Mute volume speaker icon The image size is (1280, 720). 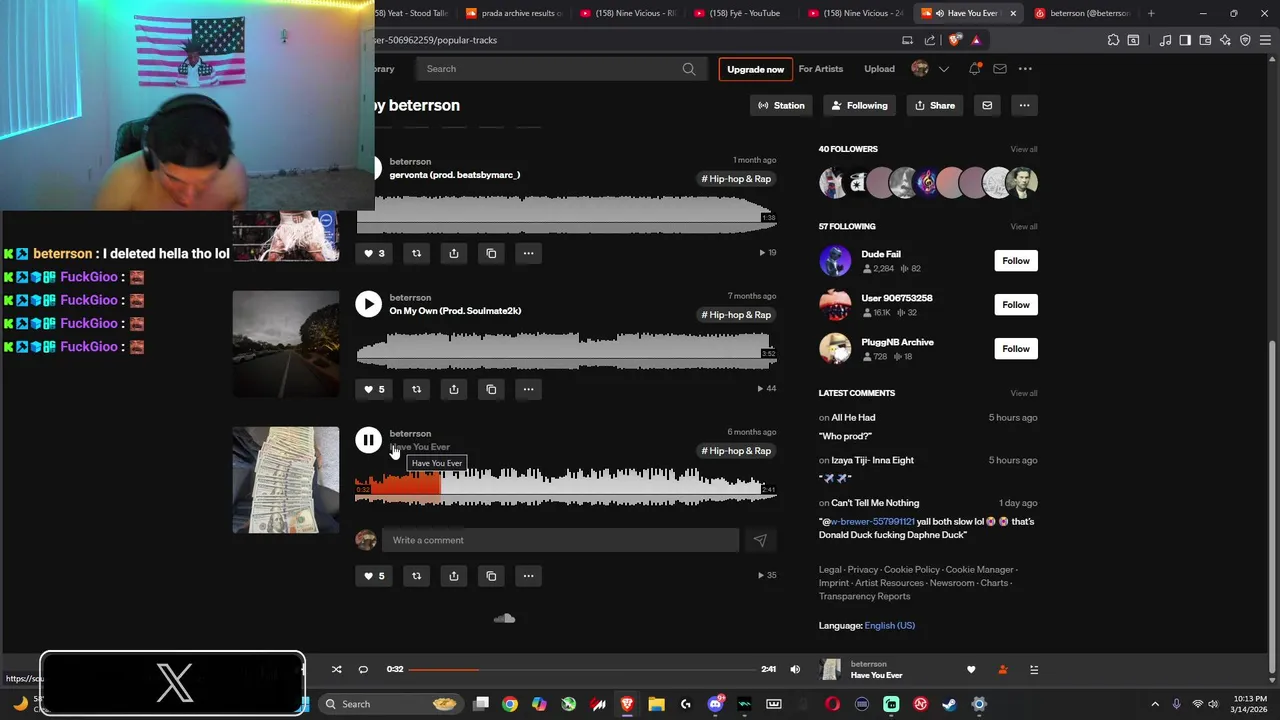coord(795,669)
